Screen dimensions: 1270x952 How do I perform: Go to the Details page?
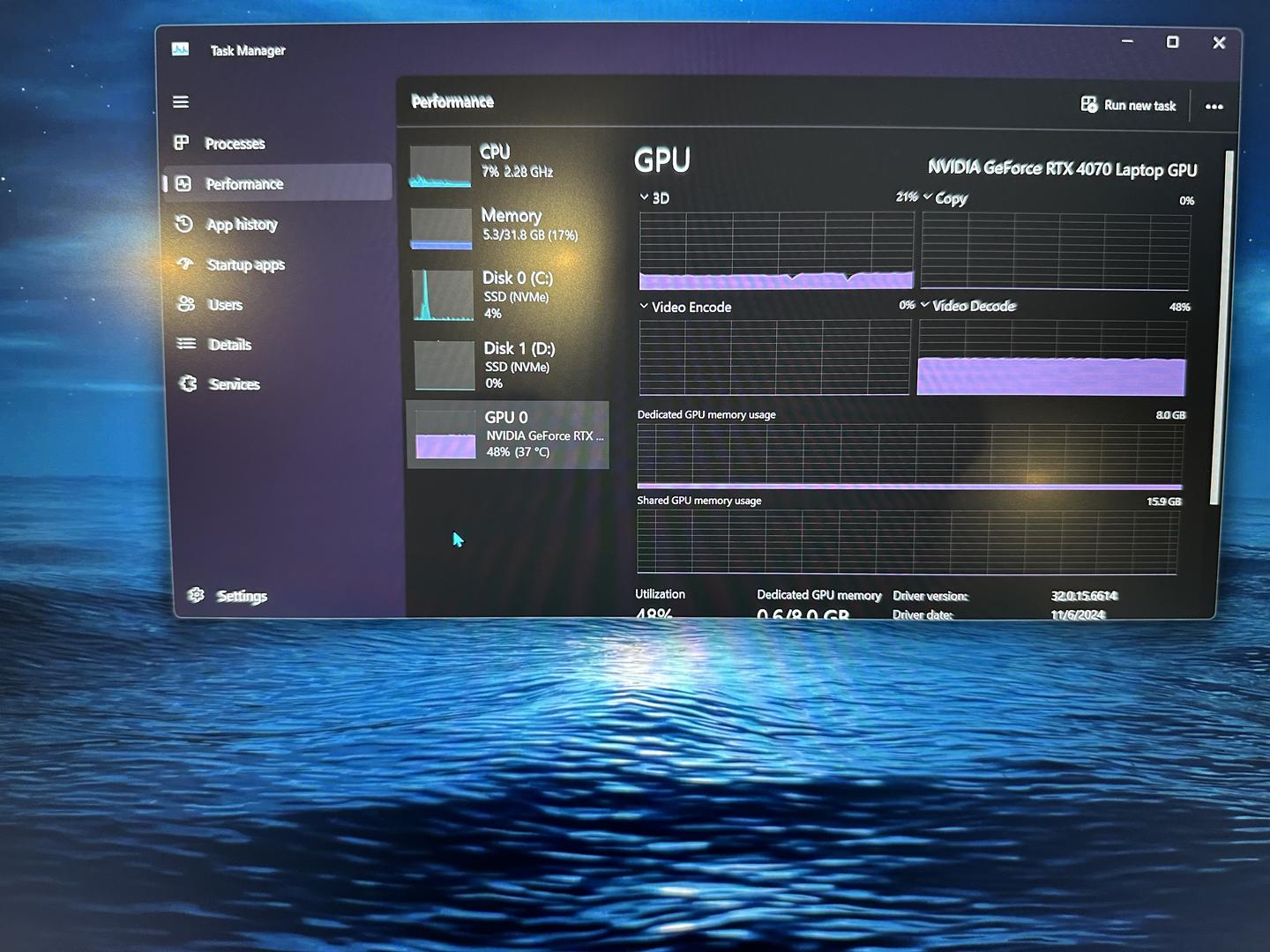coord(280,344)
